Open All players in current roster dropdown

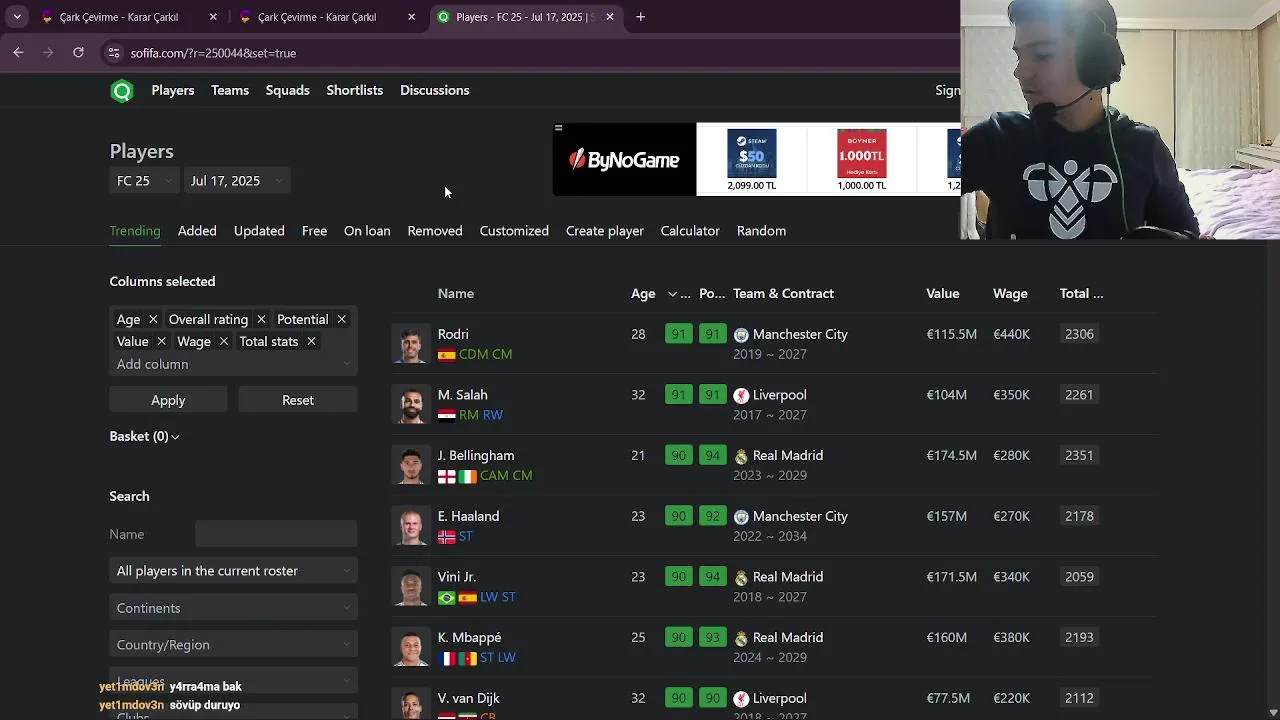pyautogui.click(x=233, y=571)
